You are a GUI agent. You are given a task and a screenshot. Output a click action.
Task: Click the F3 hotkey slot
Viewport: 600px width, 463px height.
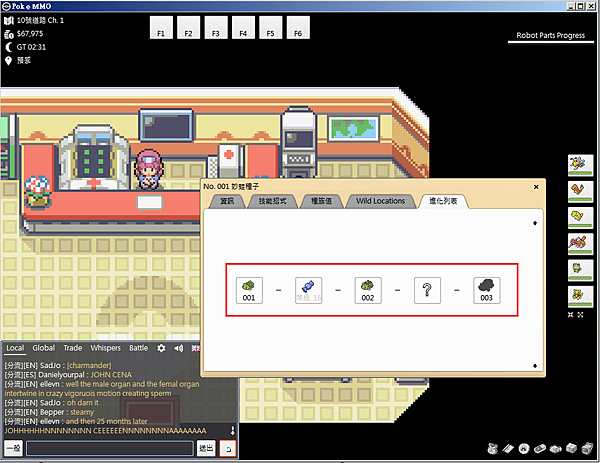[216, 27]
